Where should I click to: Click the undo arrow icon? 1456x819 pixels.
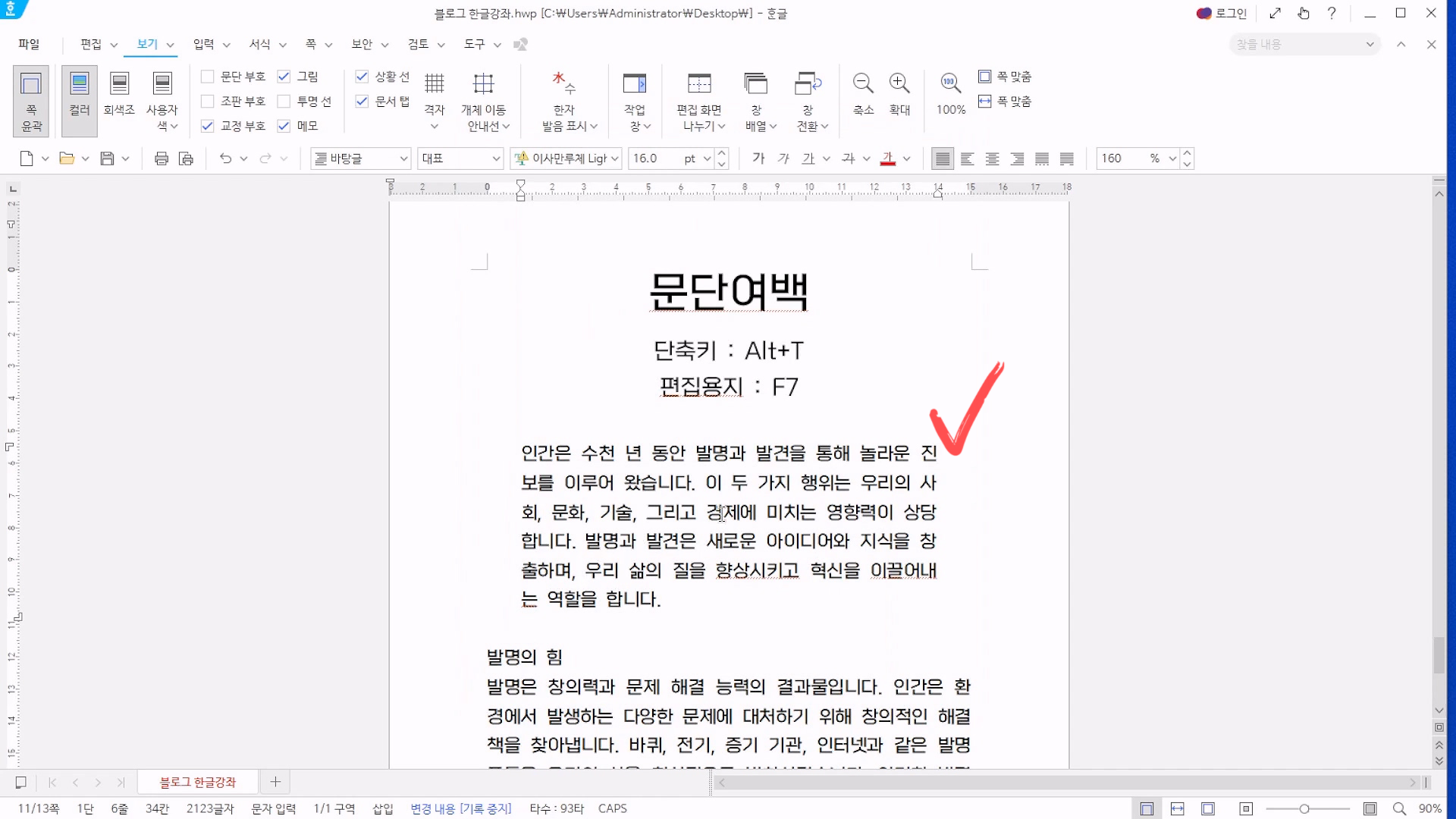(x=225, y=158)
